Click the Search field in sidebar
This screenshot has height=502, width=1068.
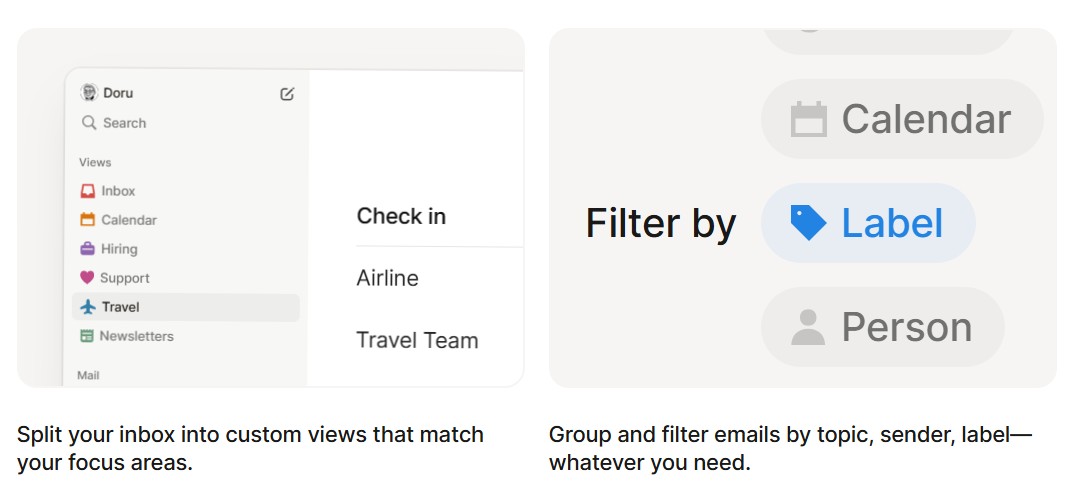click(x=125, y=123)
